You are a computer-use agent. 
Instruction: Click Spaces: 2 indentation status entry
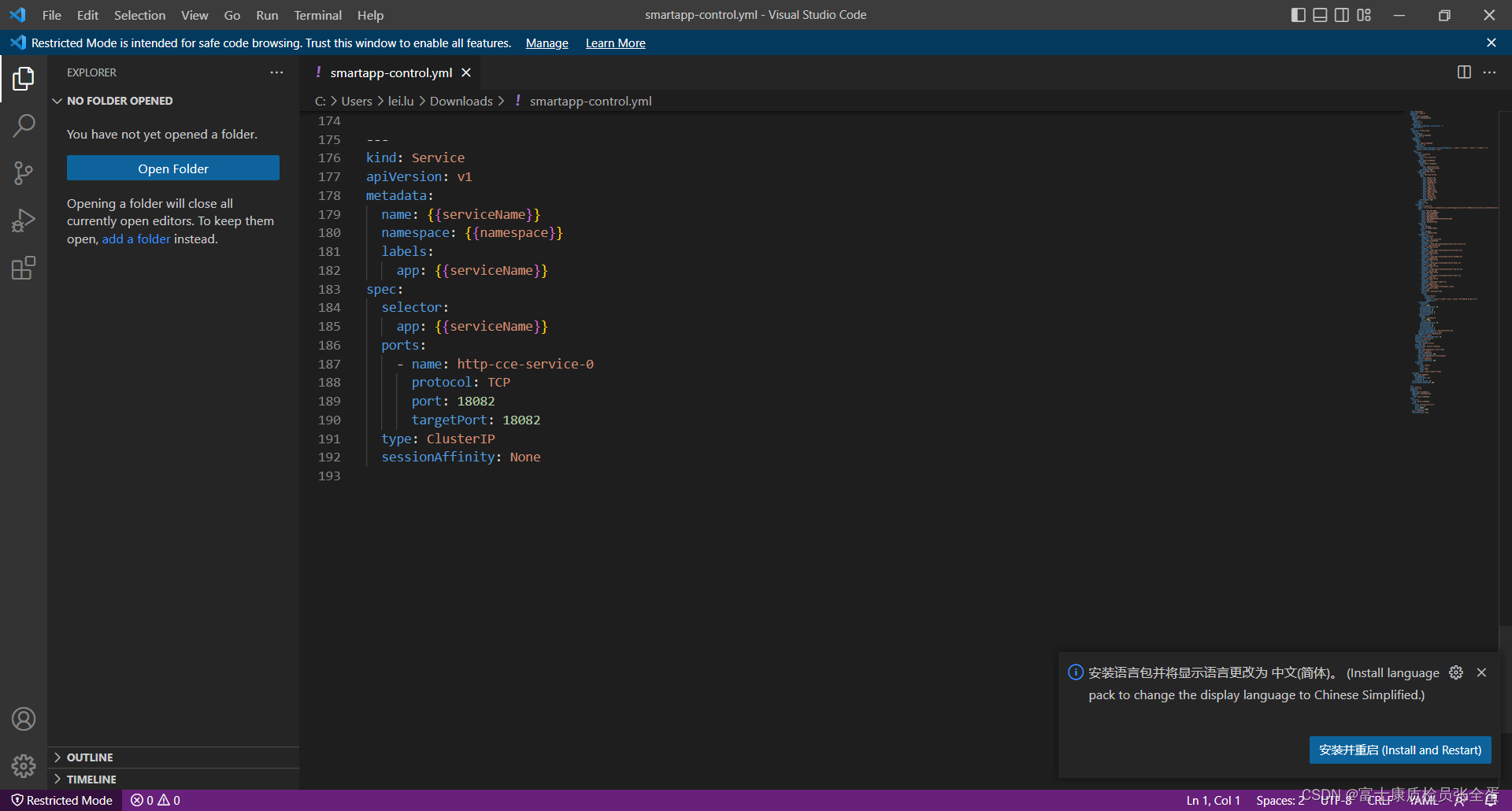point(1280,800)
